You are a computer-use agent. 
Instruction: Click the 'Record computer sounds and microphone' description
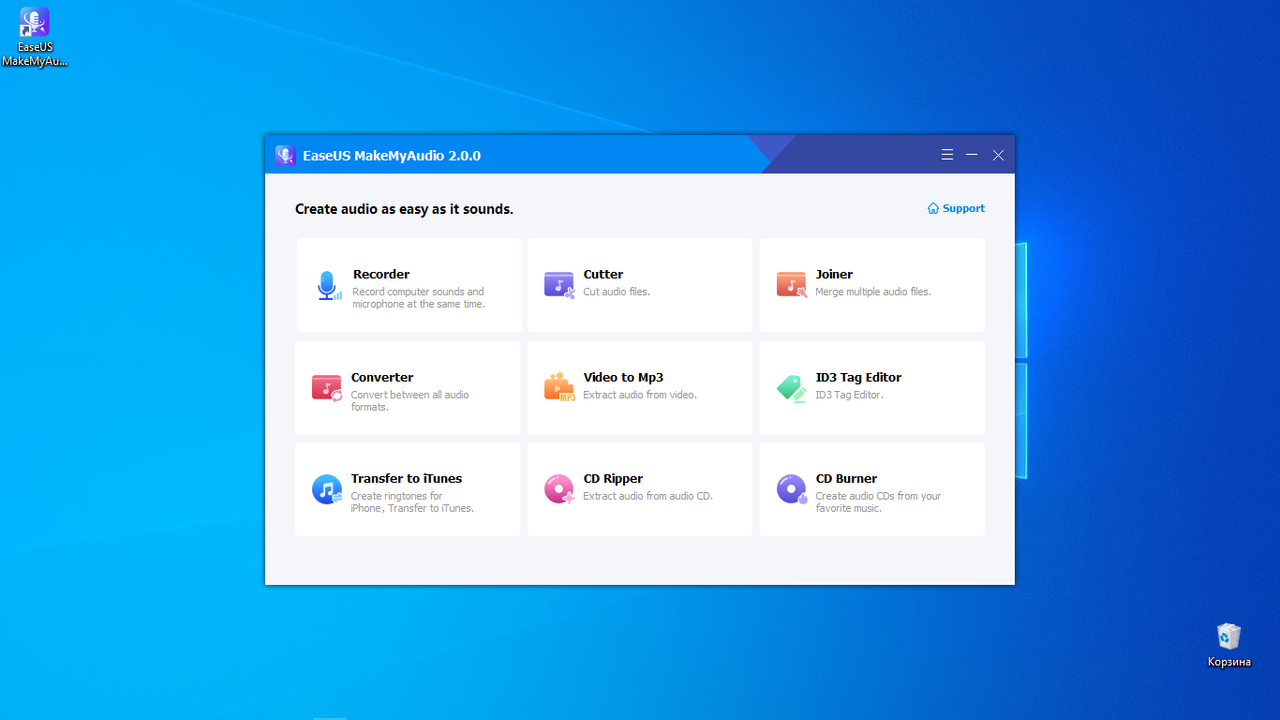click(419, 298)
